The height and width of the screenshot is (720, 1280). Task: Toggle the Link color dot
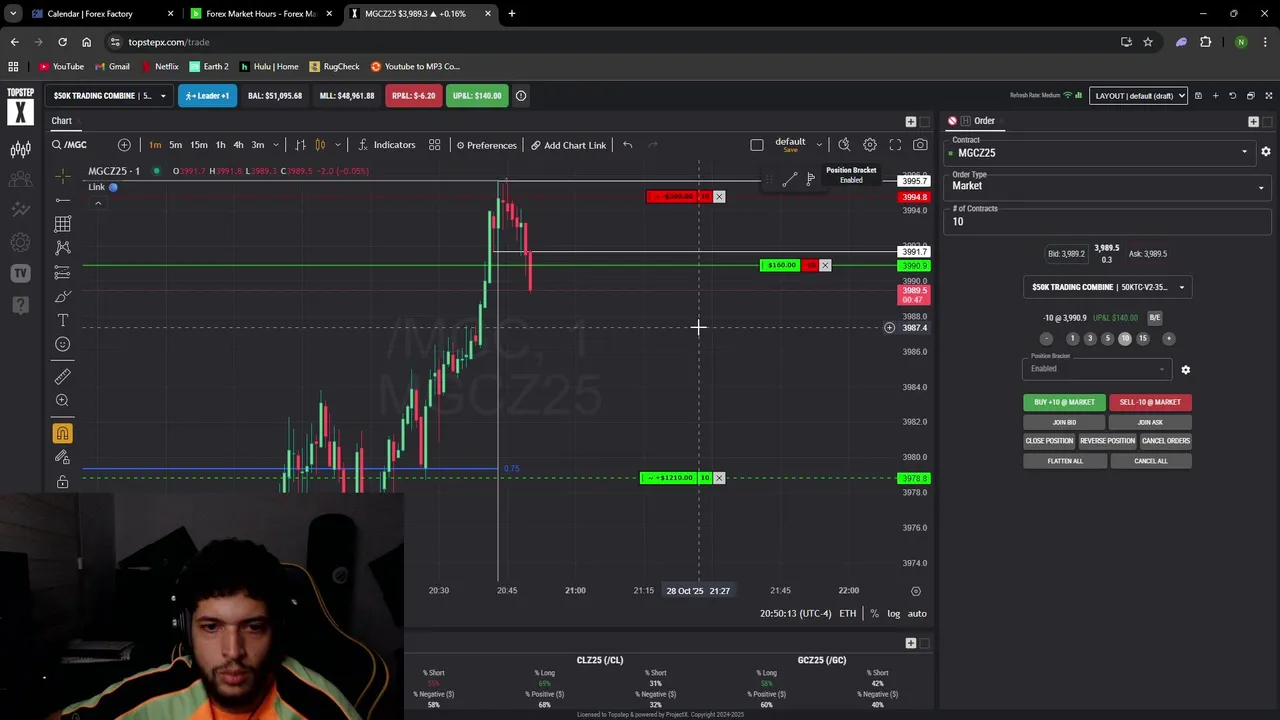click(113, 187)
